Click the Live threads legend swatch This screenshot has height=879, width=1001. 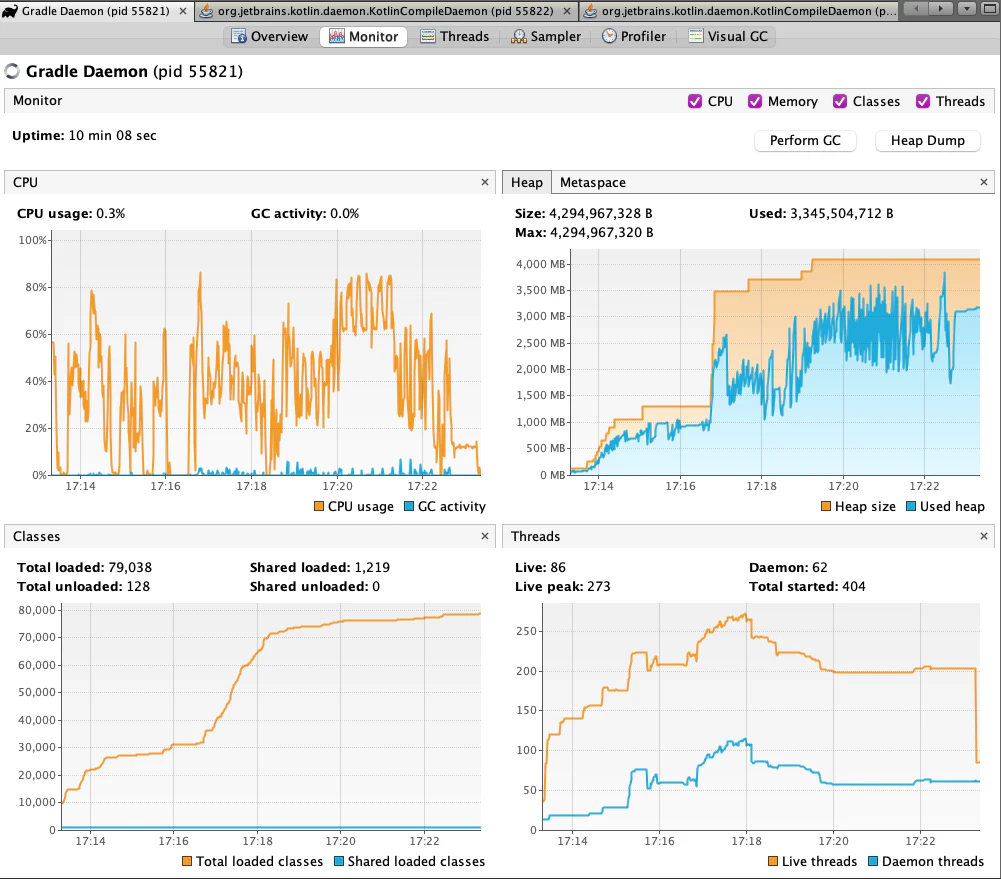pos(772,861)
